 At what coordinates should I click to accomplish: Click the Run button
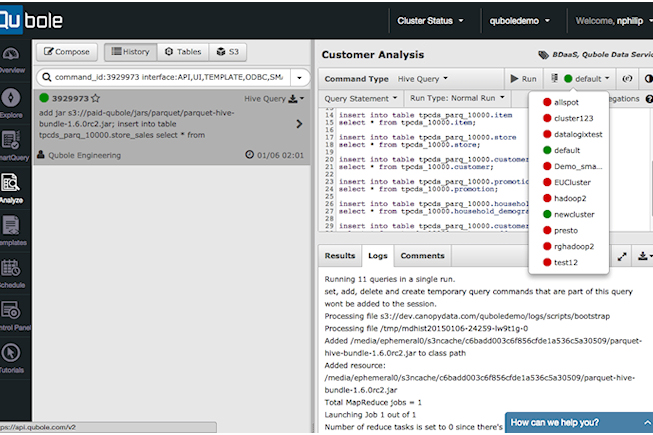click(x=523, y=78)
